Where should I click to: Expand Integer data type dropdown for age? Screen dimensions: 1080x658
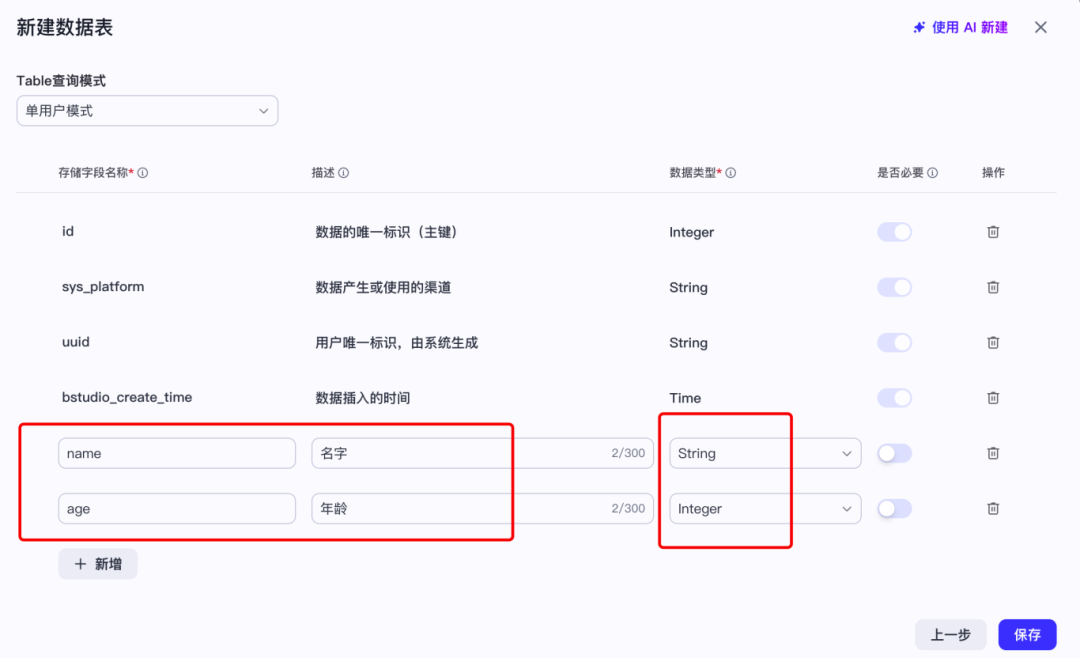pyautogui.click(x=765, y=508)
